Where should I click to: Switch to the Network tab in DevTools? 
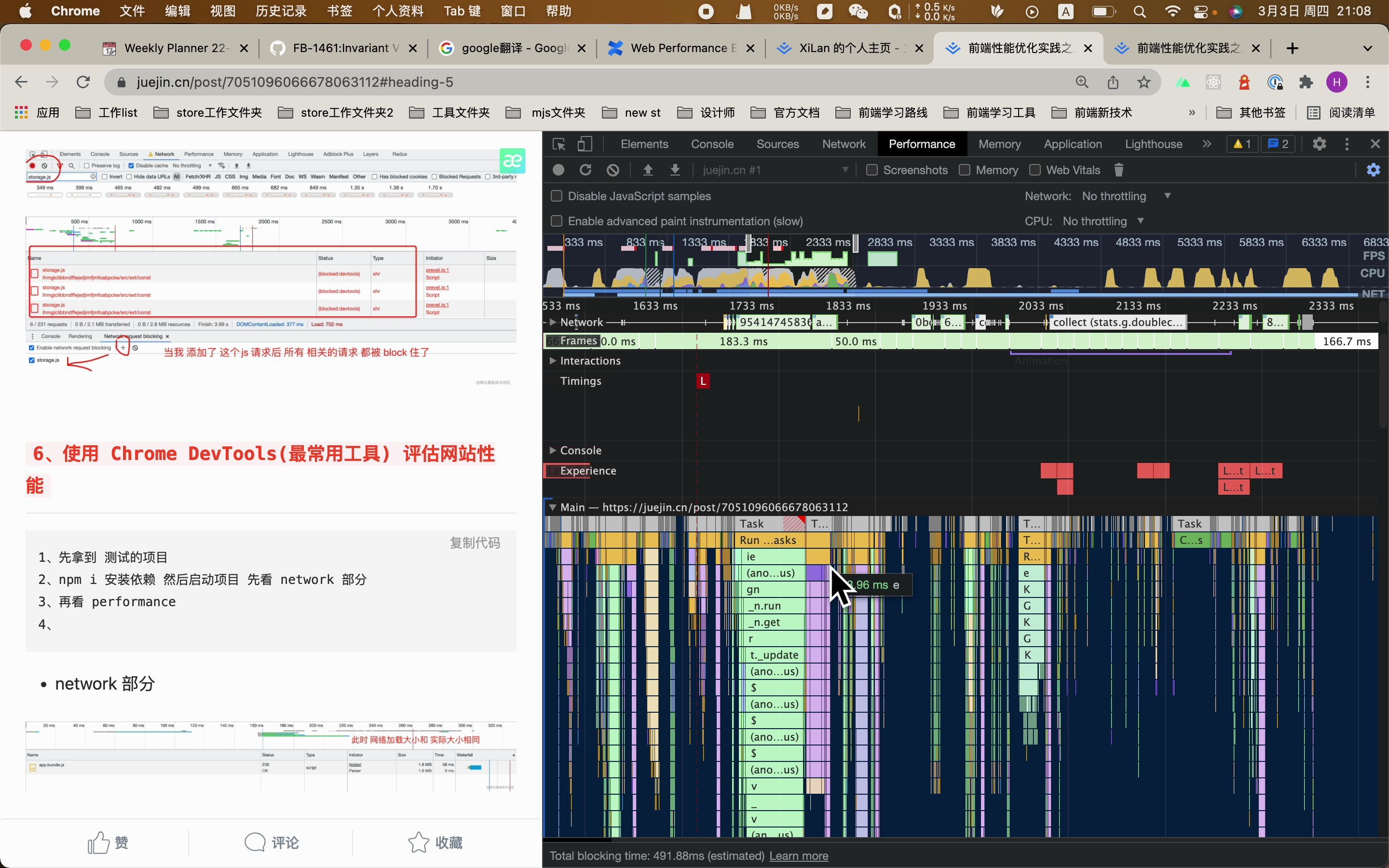[844, 144]
